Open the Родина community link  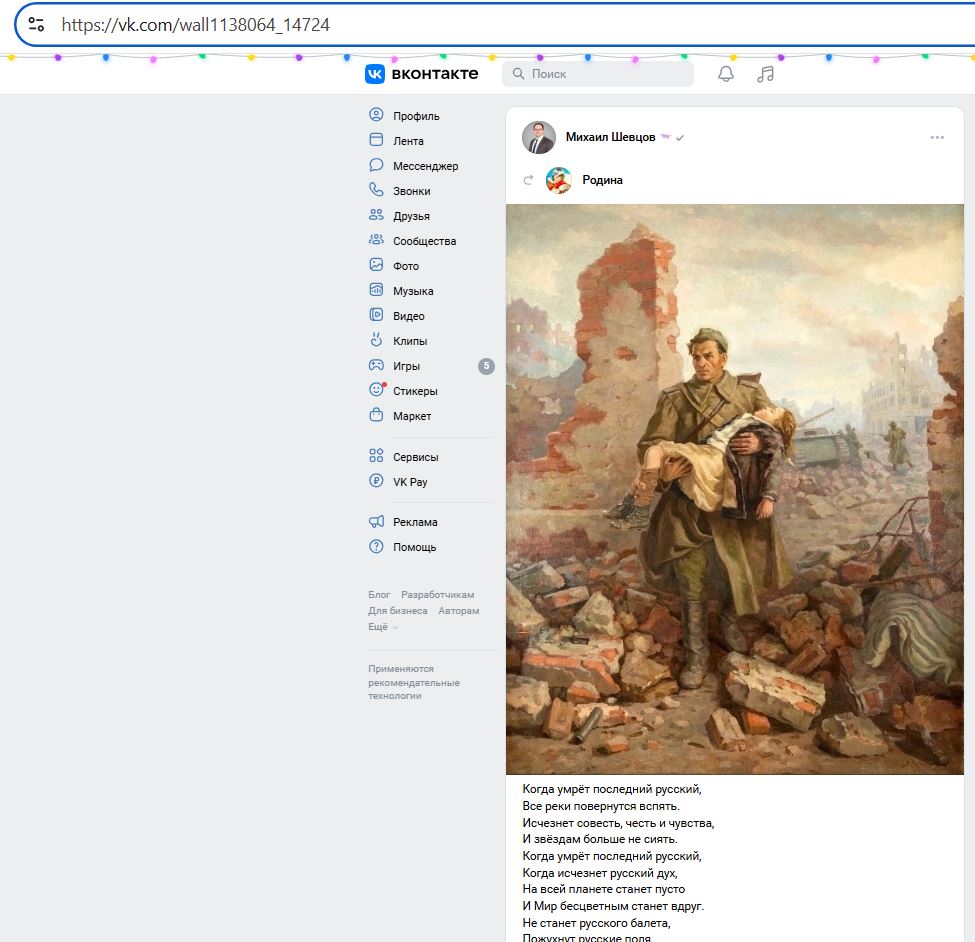(x=602, y=180)
